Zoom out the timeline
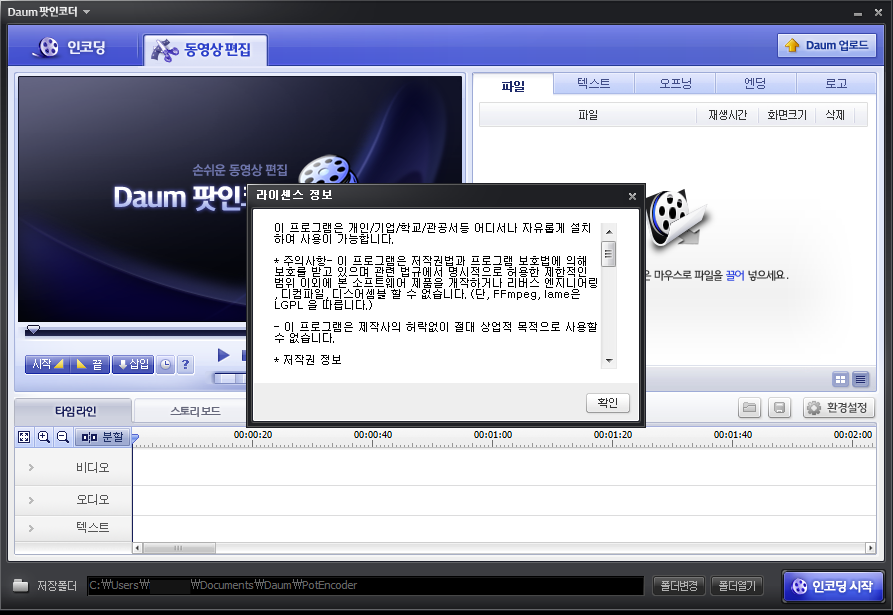 63,437
